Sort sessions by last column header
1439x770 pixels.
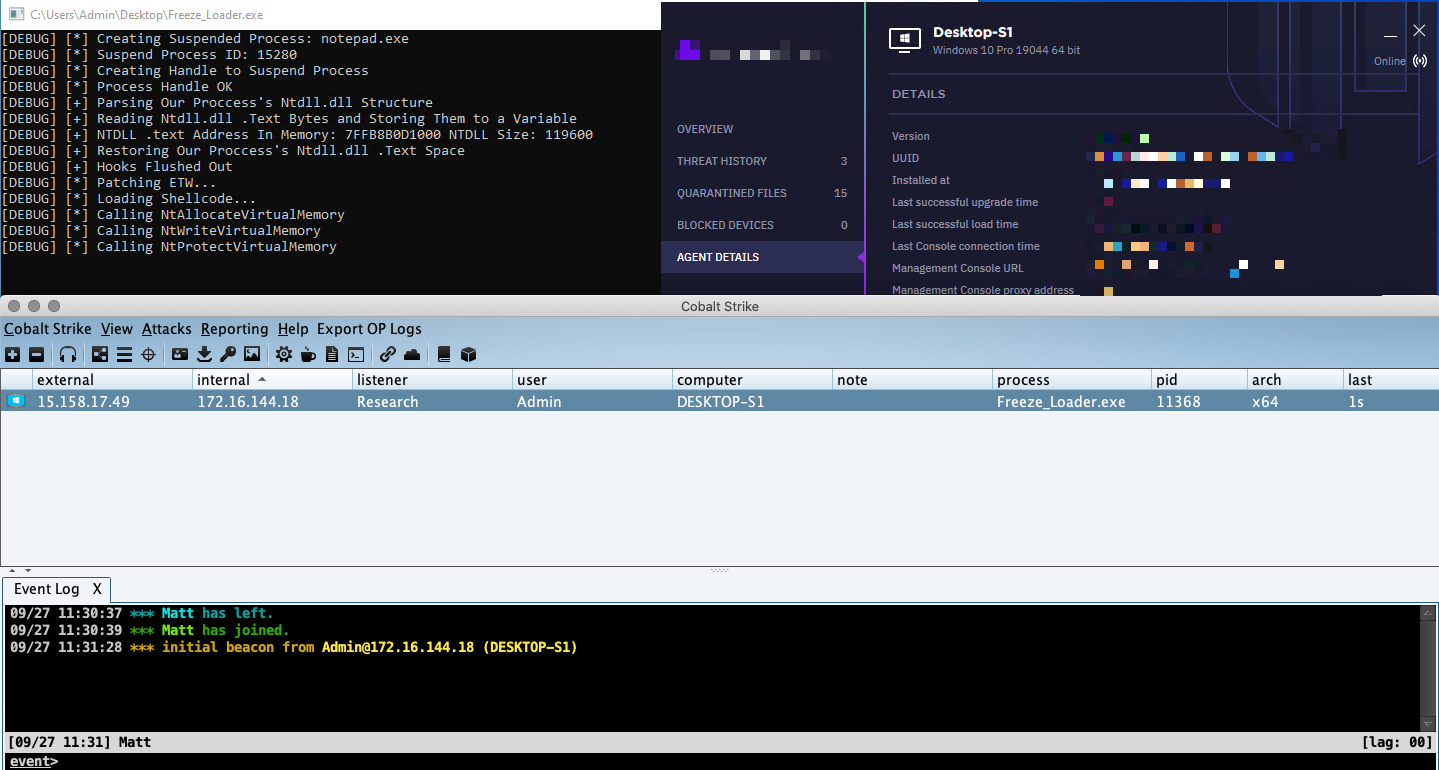coord(1391,380)
